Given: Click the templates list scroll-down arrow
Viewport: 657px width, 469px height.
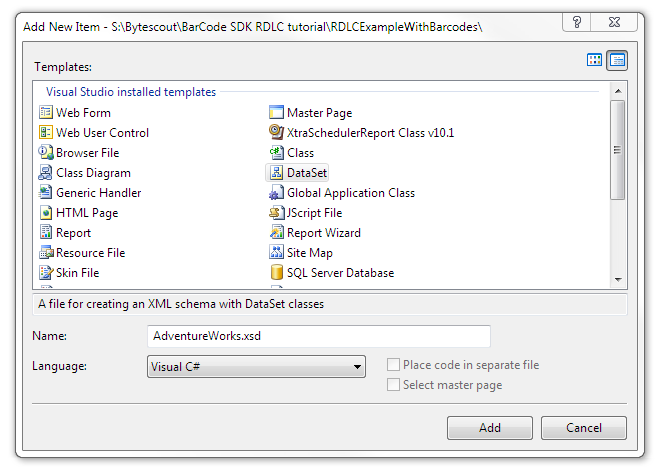Looking at the screenshot, I should tap(618, 280).
